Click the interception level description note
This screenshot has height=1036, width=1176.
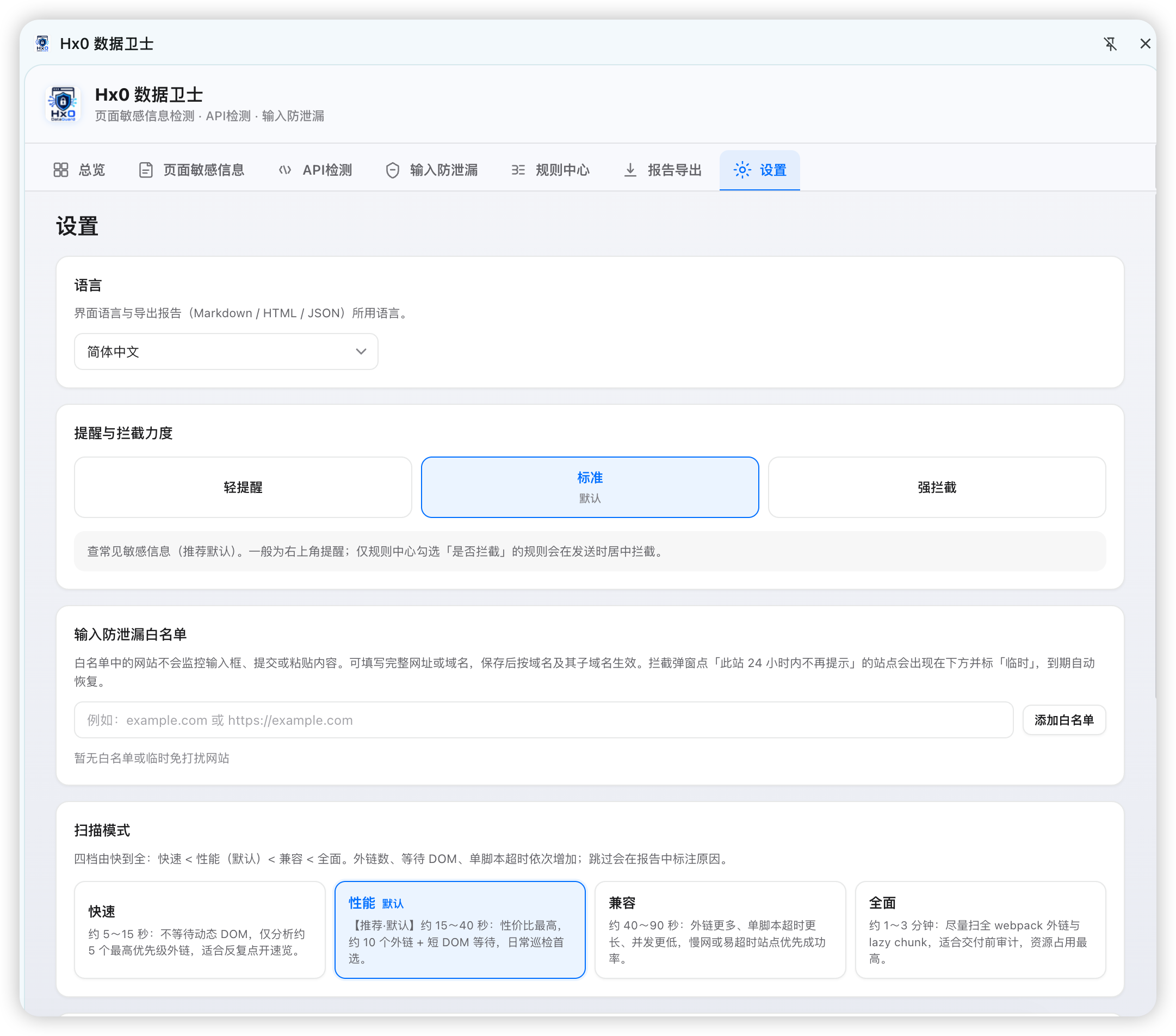[590, 551]
